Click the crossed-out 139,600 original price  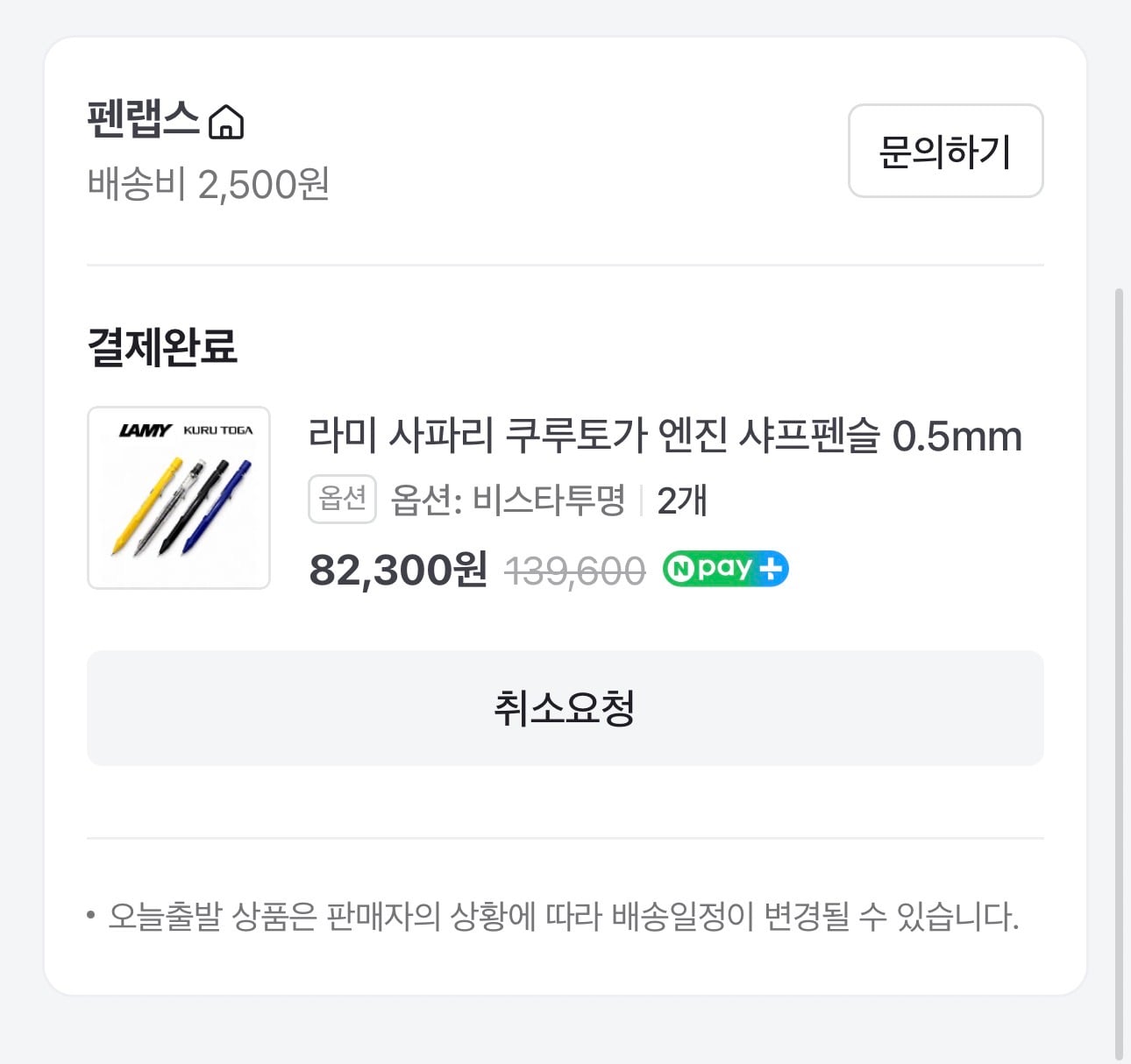point(575,571)
